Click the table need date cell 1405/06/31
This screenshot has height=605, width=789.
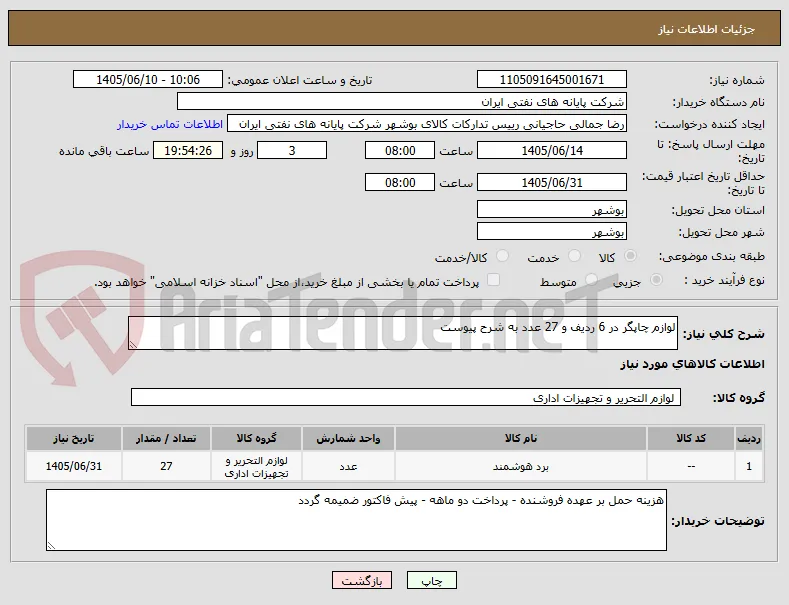click(x=73, y=467)
